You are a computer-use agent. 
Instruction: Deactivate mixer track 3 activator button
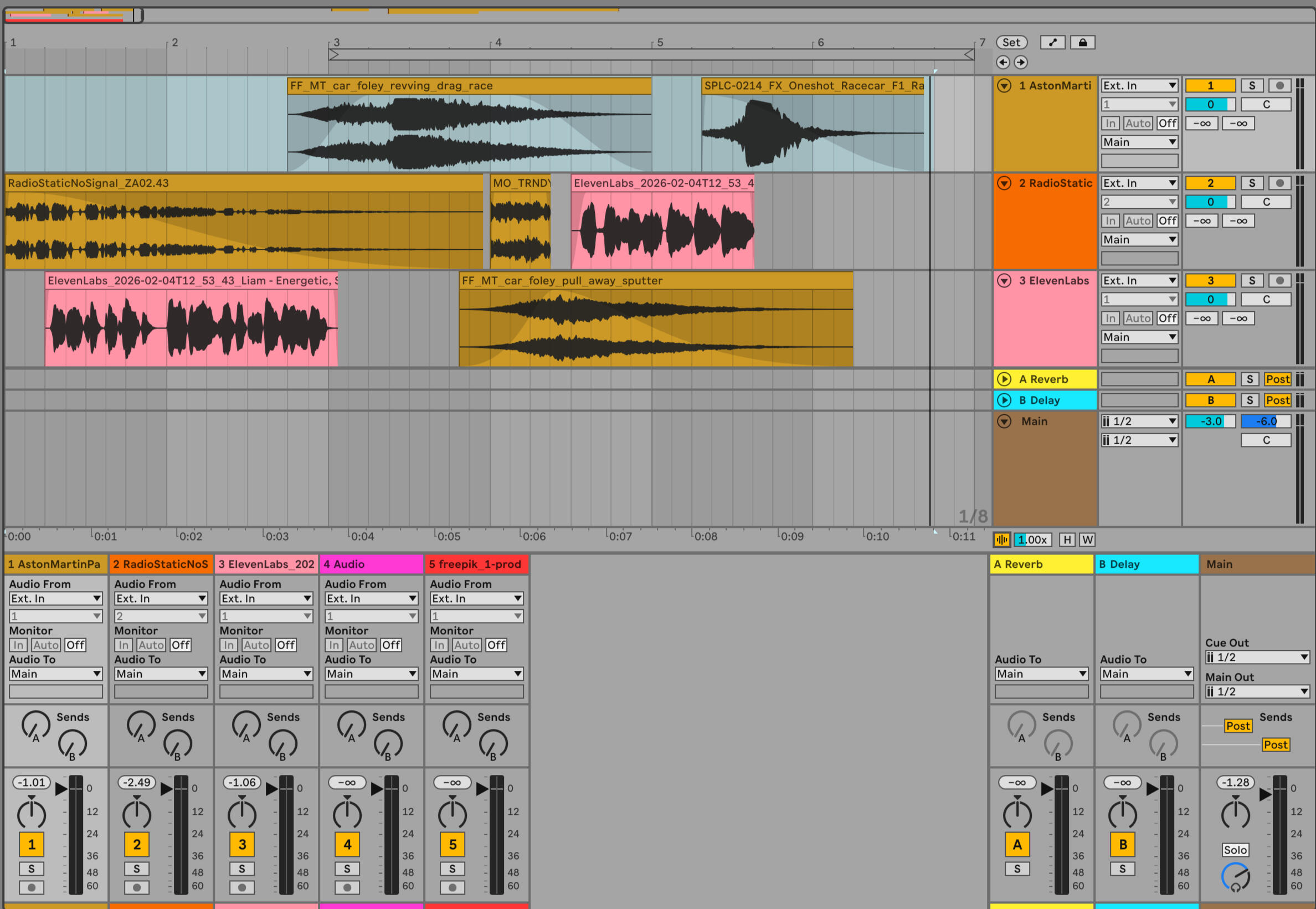click(x=242, y=844)
